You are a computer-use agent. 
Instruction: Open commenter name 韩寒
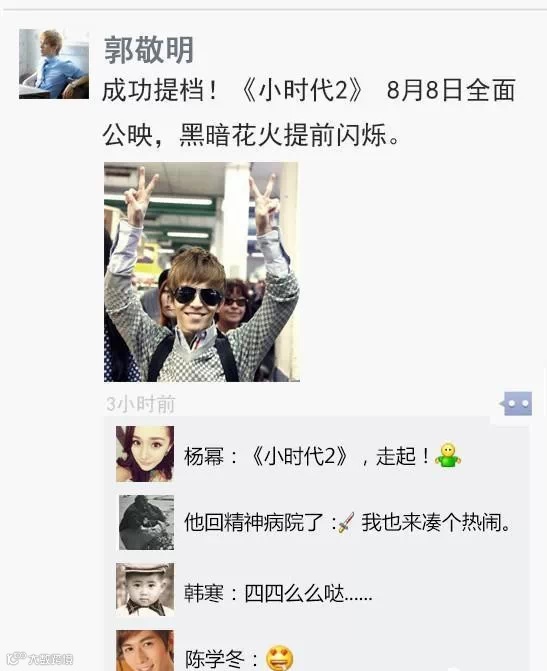(204, 594)
